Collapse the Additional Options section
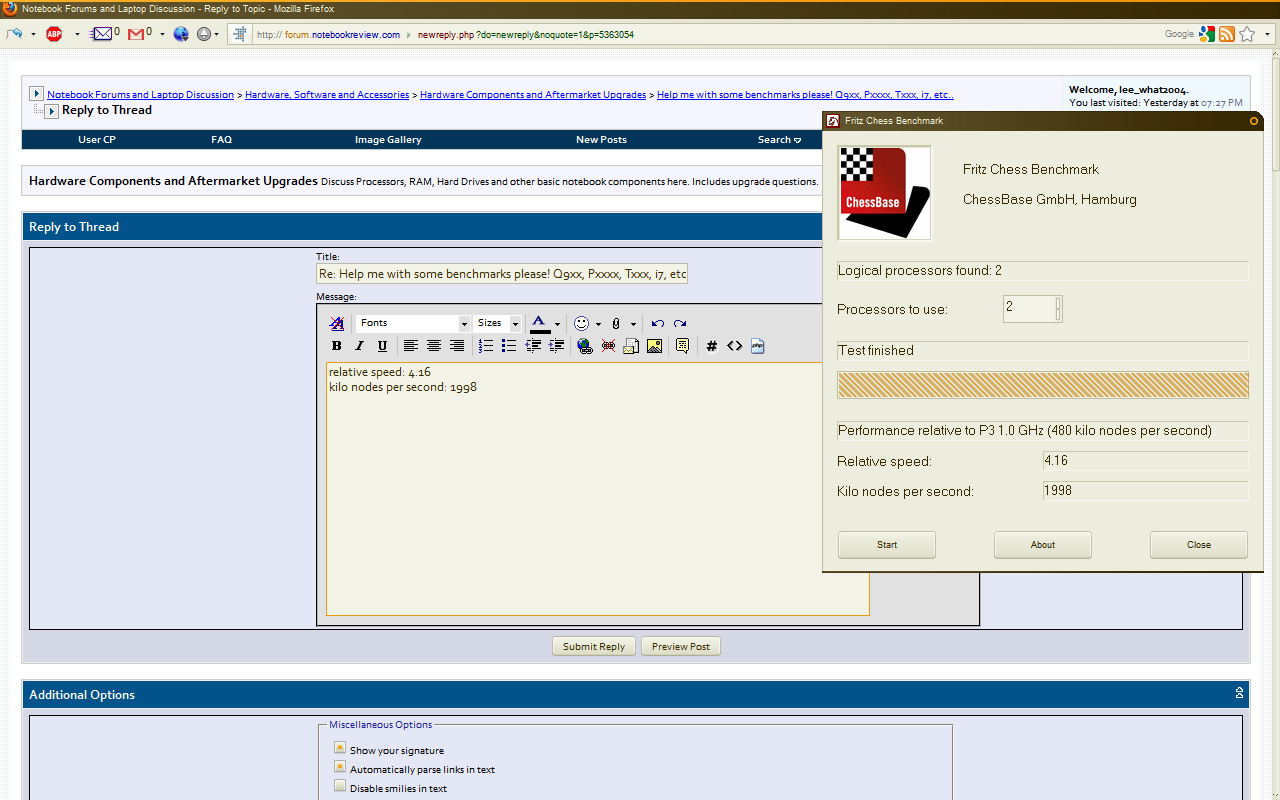This screenshot has height=800, width=1280. (1239, 693)
